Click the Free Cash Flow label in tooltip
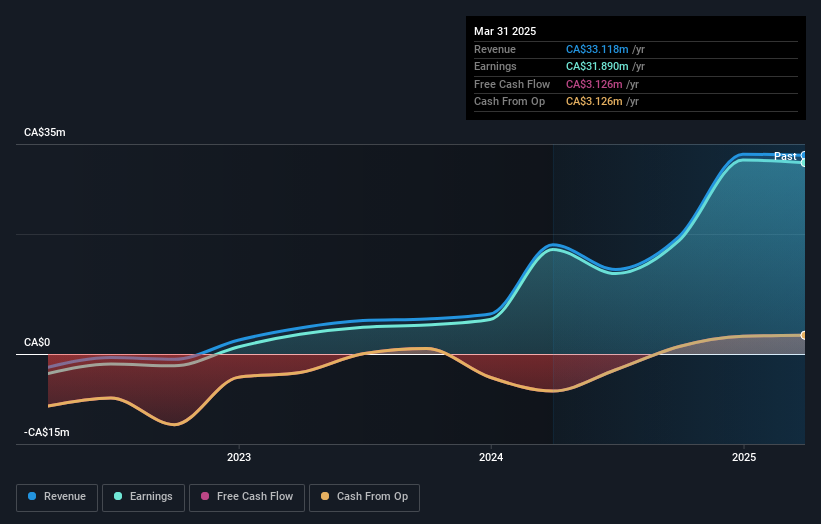821x524 pixels. pyautogui.click(x=512, y=84)
